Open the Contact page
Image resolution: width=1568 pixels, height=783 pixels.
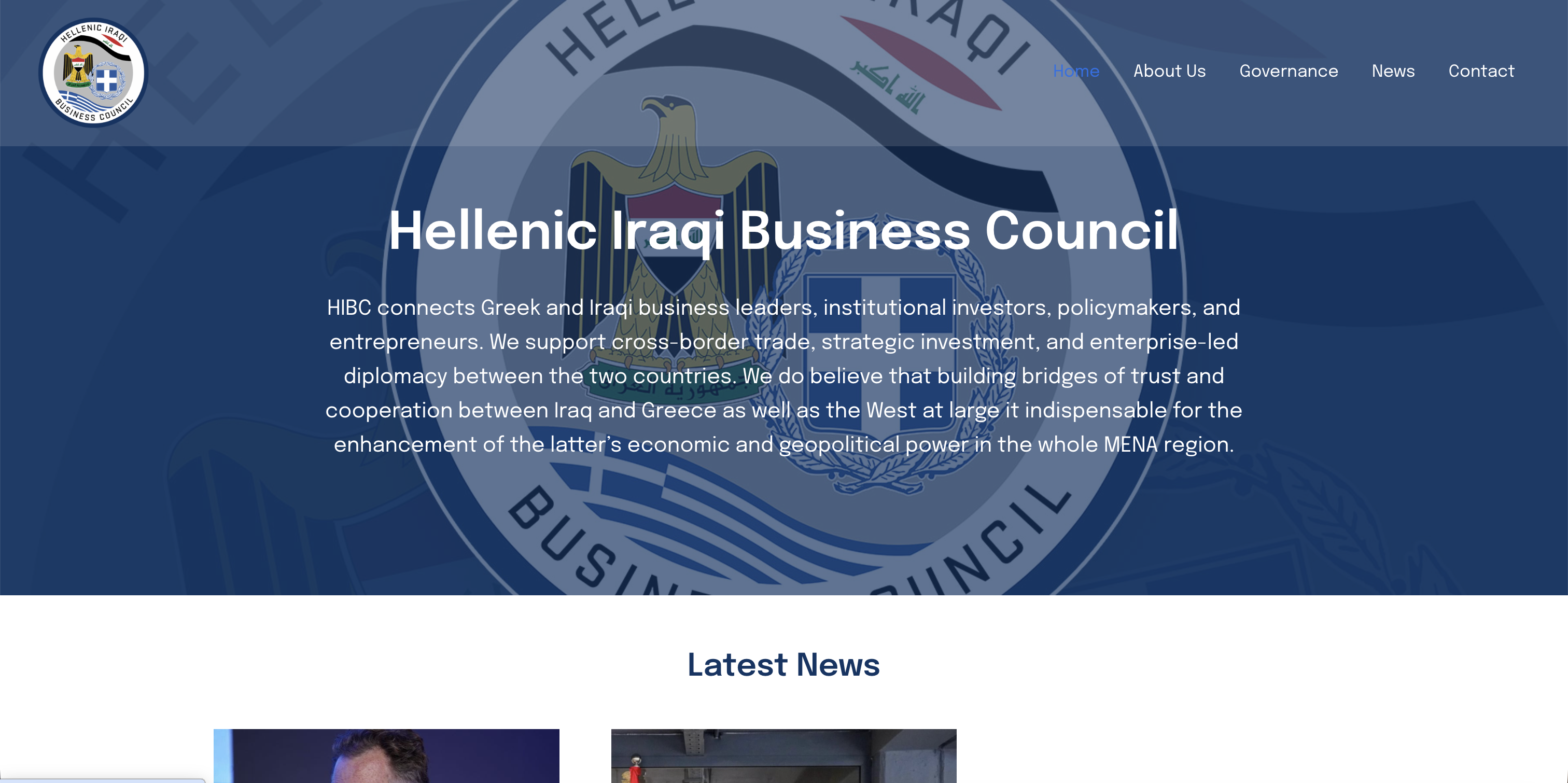(x=1481, y=71)
